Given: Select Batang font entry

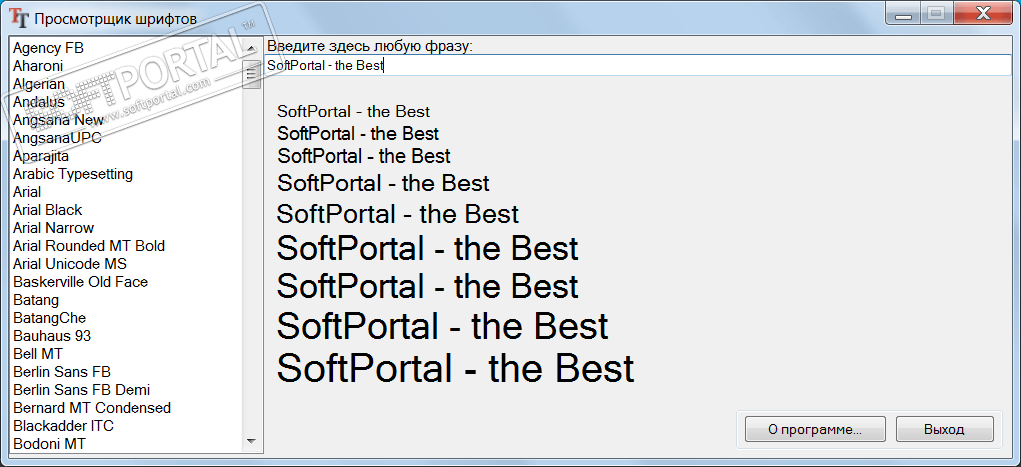Looking at the screenshot, I should [36, 300].
